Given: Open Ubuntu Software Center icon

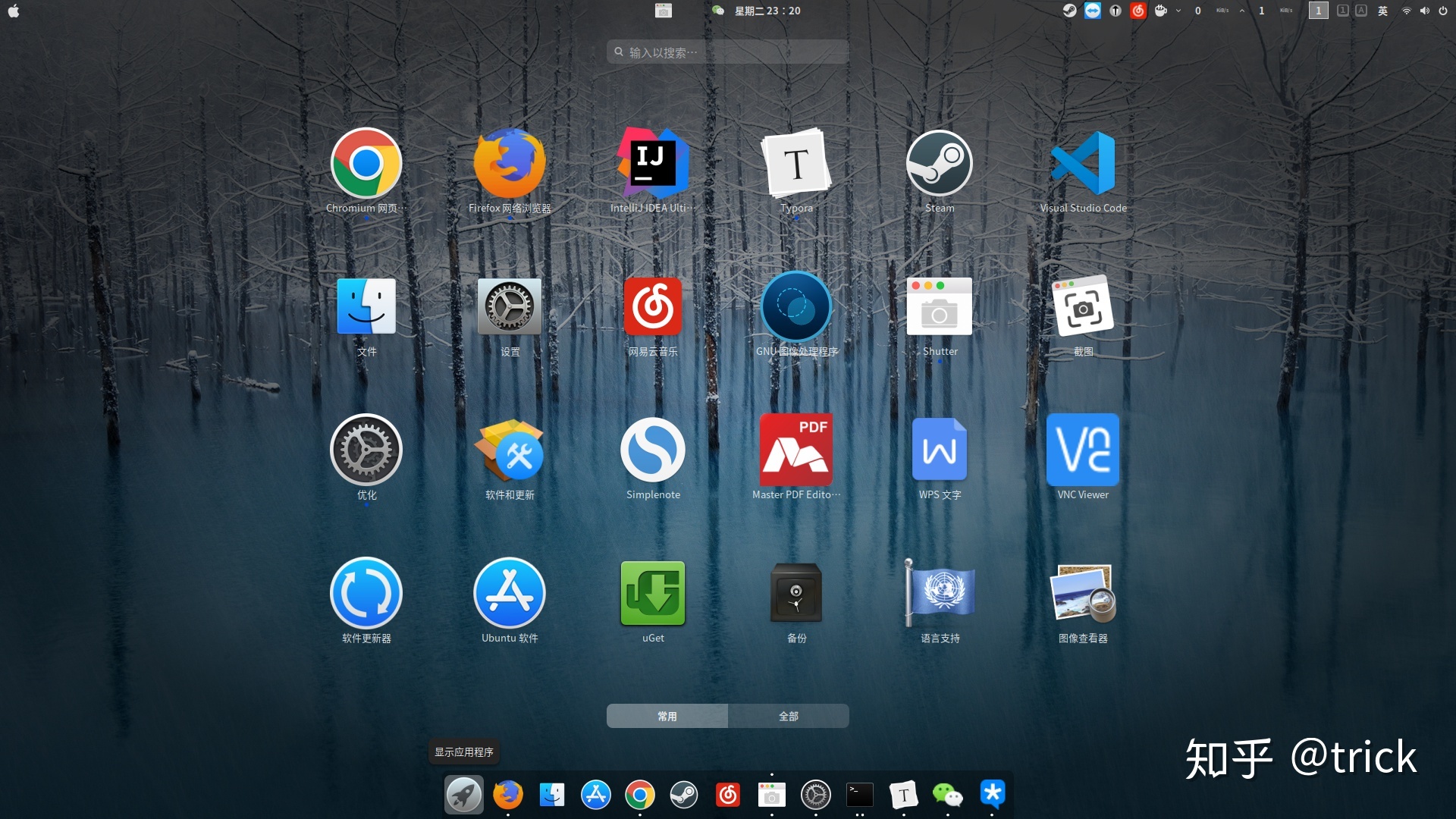Looking at the screenshot, I should coord(509,593).
